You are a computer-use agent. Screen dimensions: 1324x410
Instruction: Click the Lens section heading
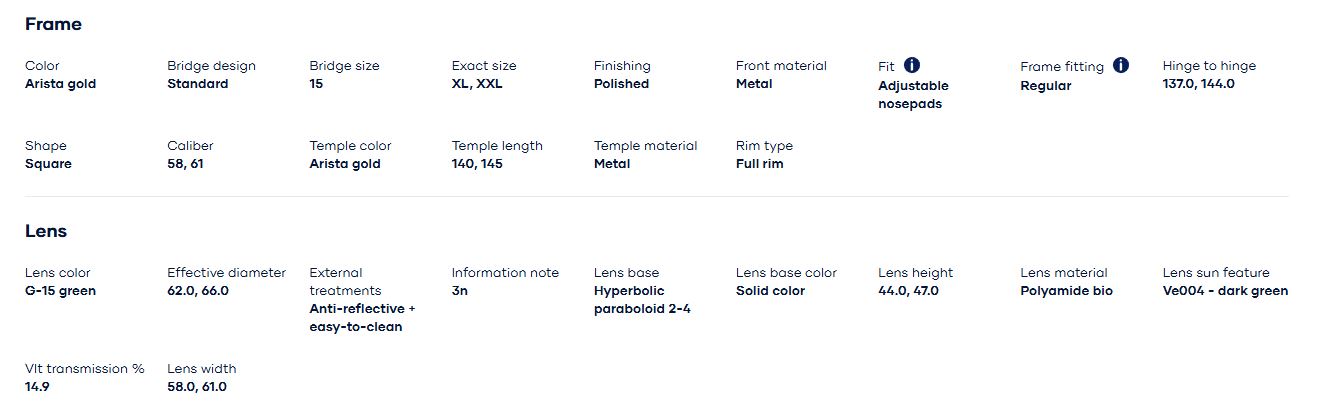click(x=46, y=231)
